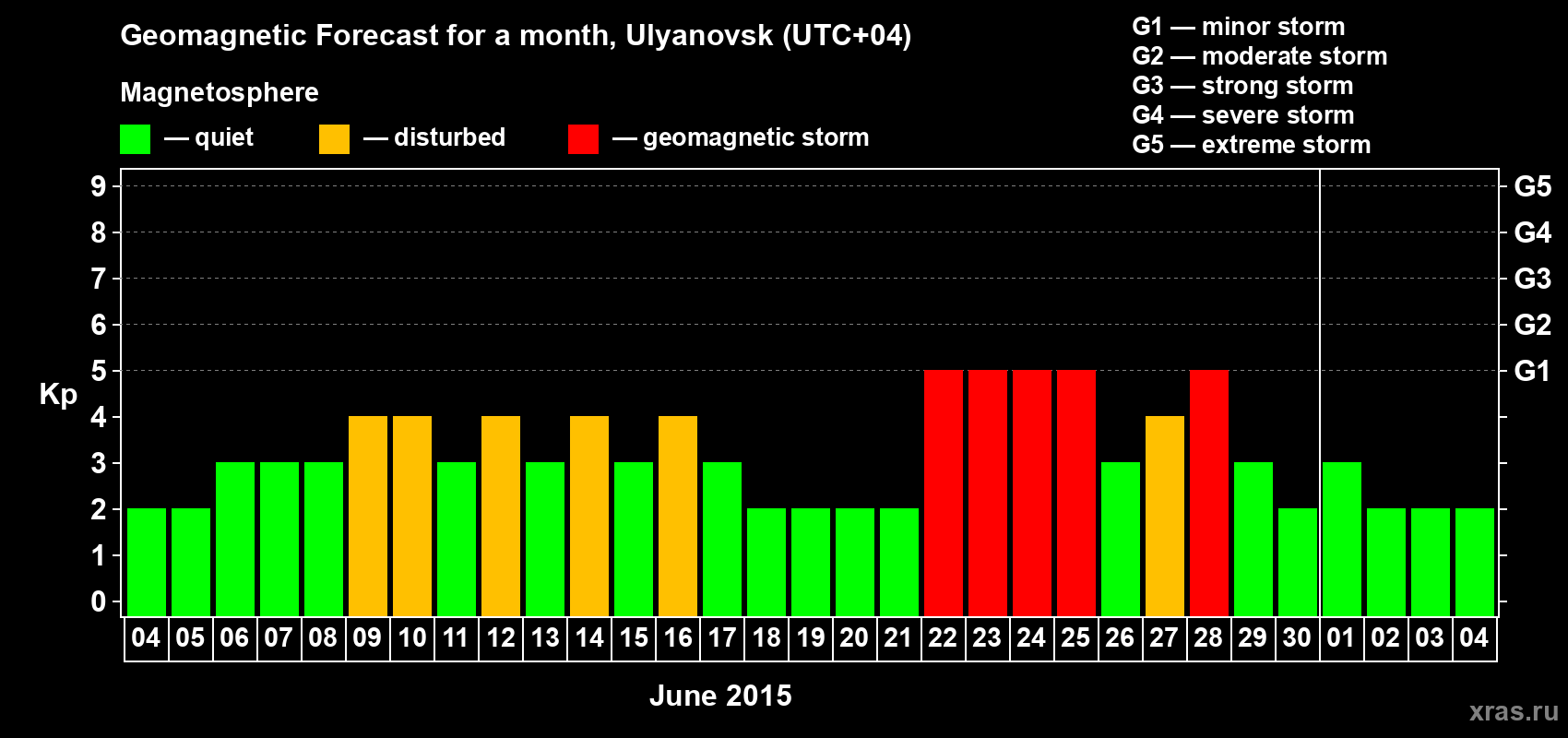Select the 'quiet' legend label
Viewport: 1568px width, 738px height.
(224, 138)
